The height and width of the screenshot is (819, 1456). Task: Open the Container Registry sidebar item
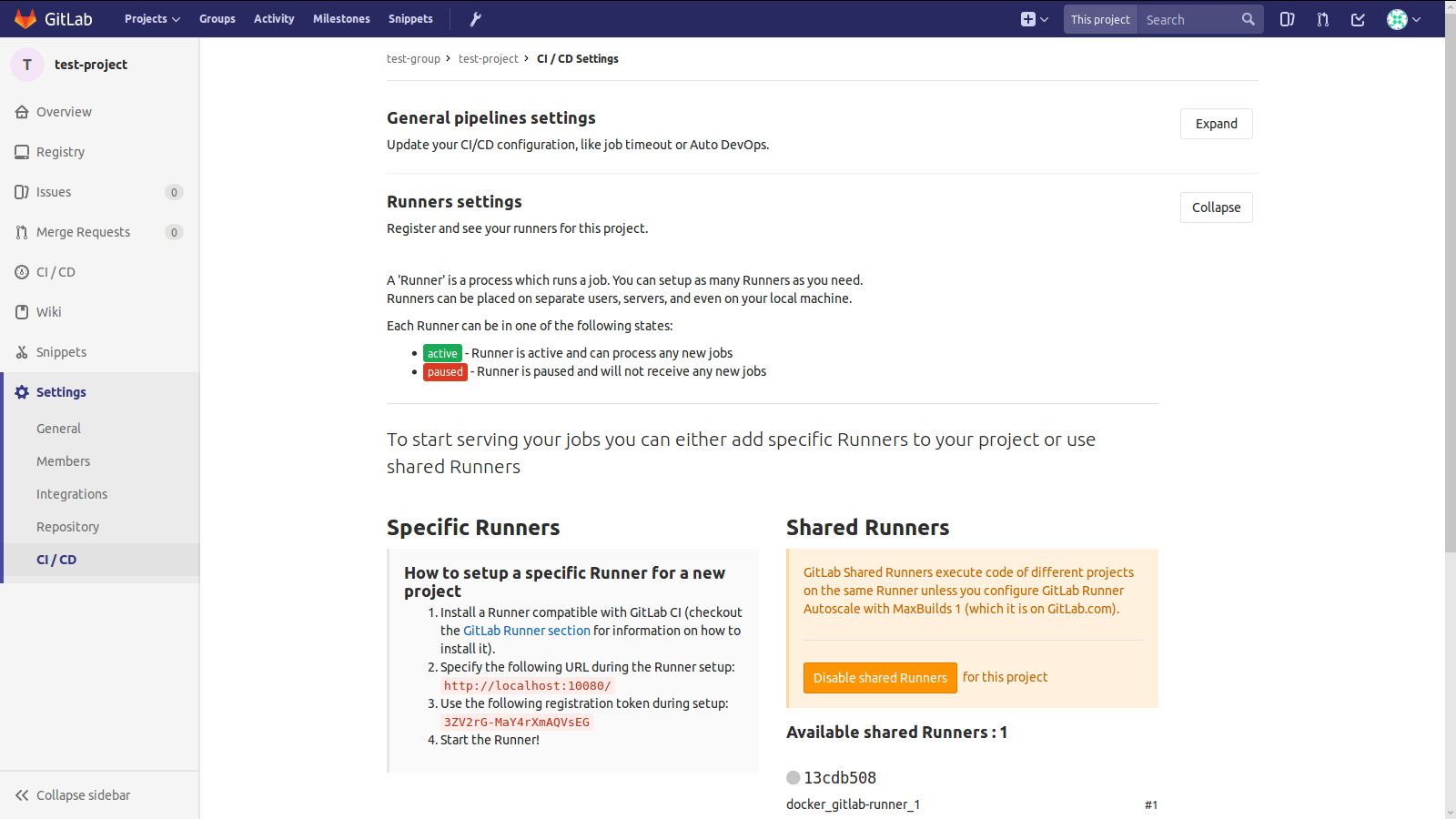[x=61, y=151]
